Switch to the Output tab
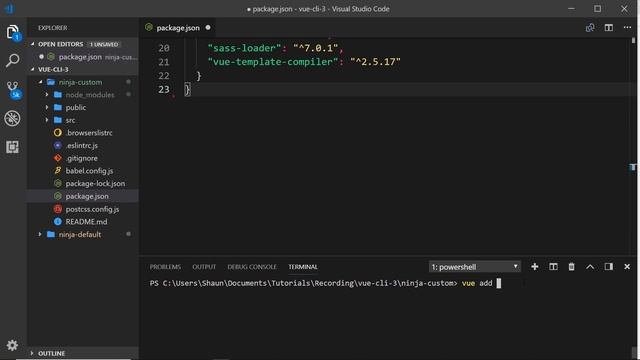This screenshot has height=360, width=640. pos(204,267)
